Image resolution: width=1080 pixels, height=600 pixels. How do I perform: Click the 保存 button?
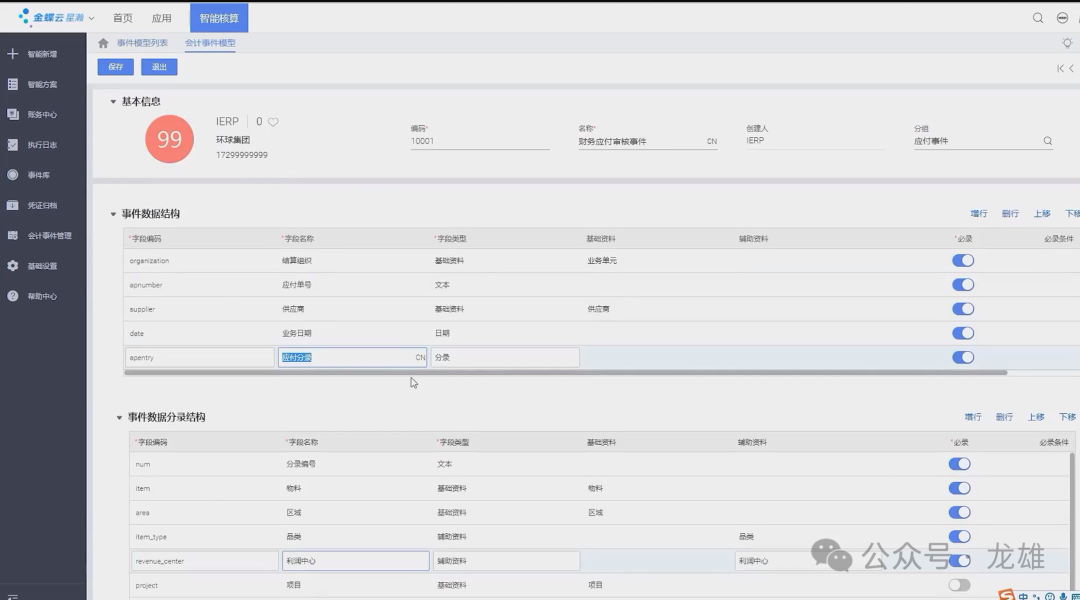(115, 67)
